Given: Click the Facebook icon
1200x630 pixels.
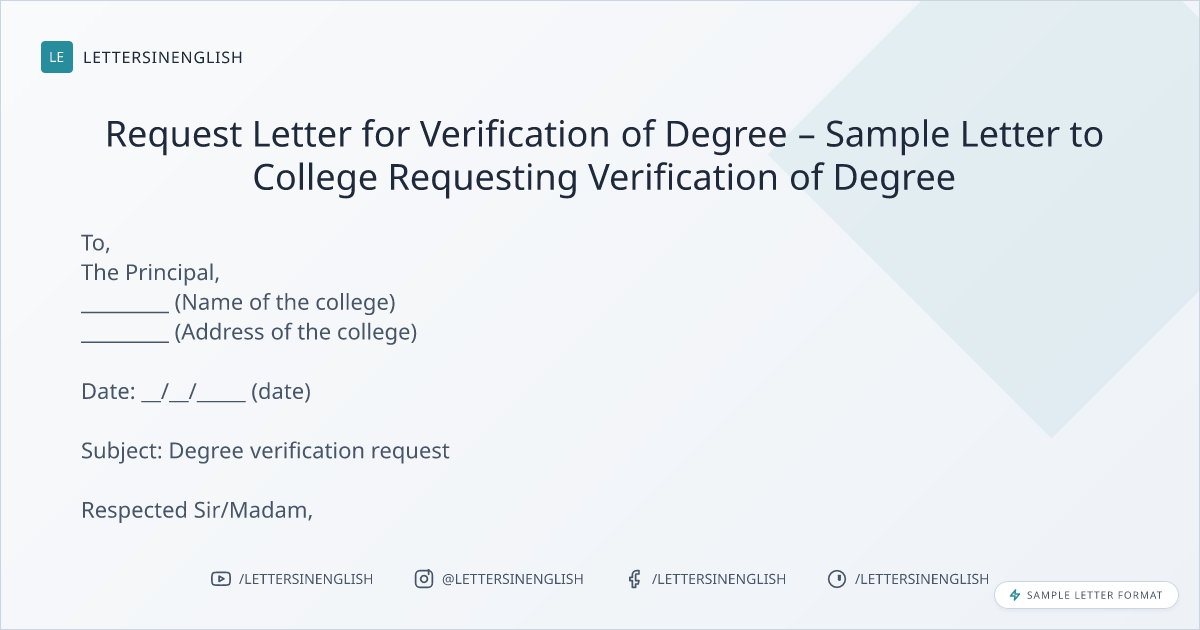Looking at the screenshot, I should pyautogui.click(x=634, y=579).
